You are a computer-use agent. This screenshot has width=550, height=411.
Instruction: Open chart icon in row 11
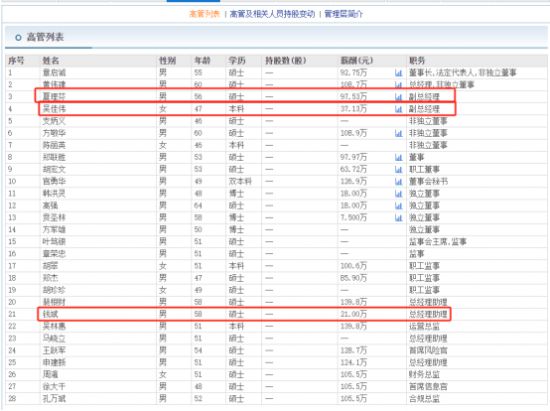[x=398, y=194]
